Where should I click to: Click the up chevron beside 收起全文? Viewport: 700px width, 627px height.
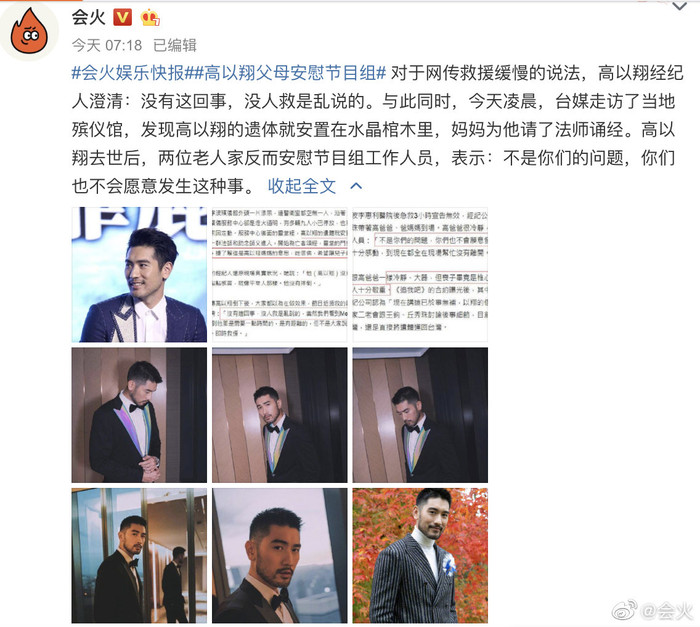pyautogui.click(x=356, y=186)
